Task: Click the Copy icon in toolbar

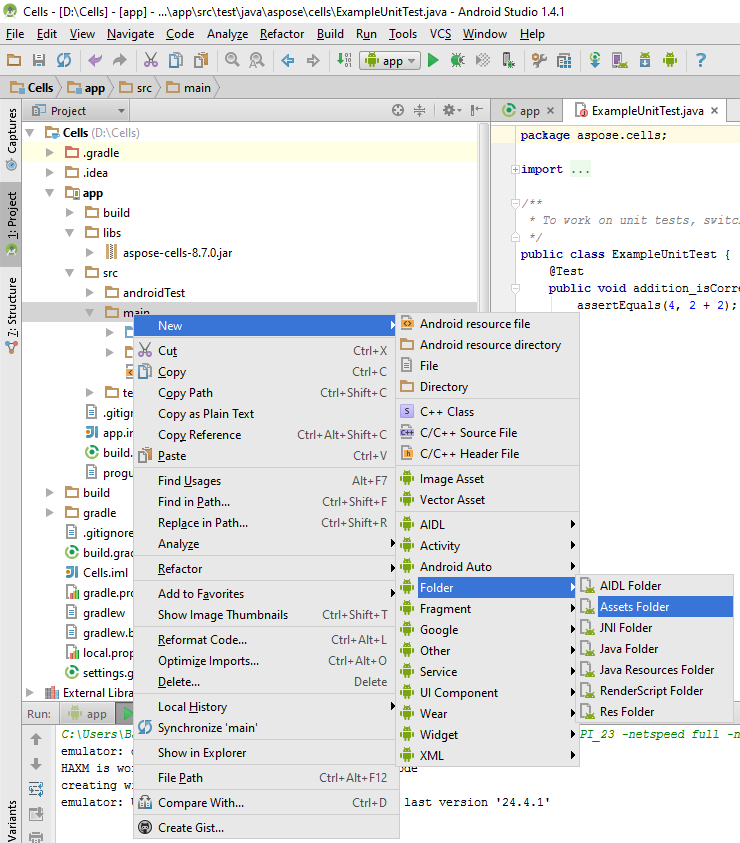Action: tap(175, 60)
